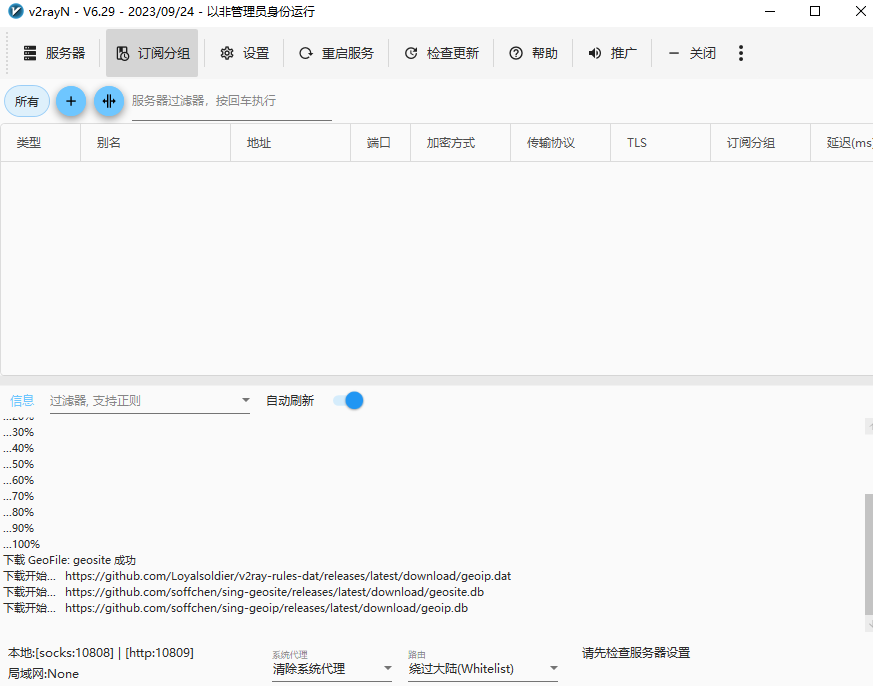Click the 局域网:None status text
The image size is (873, 686).
(43, 674)
